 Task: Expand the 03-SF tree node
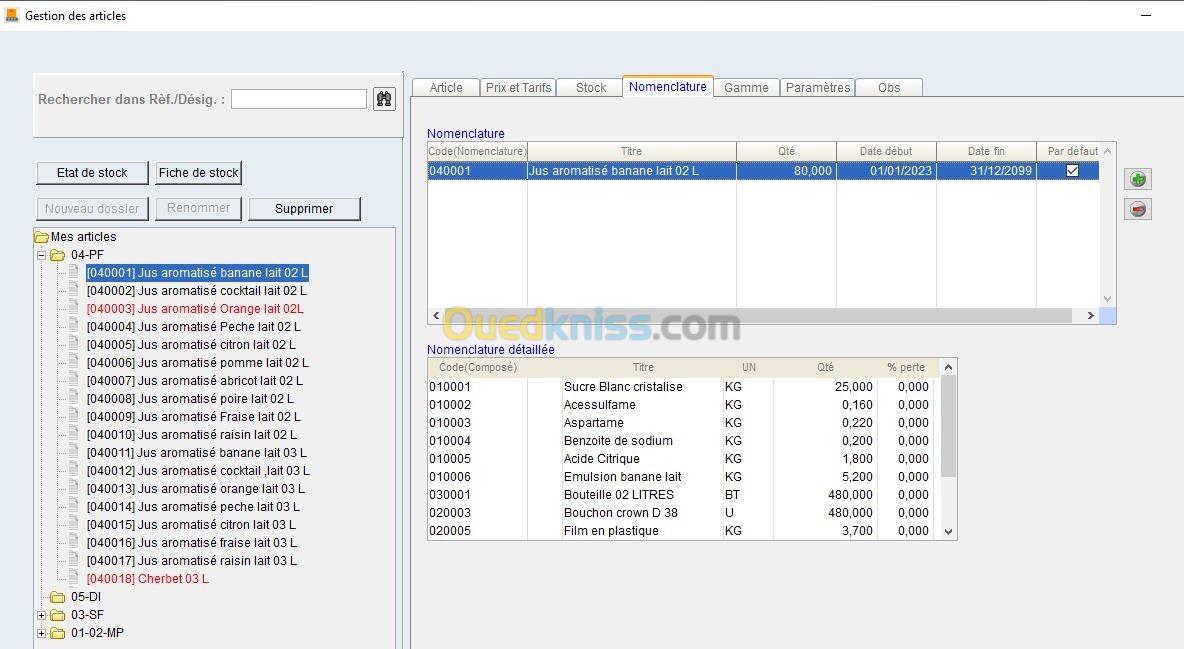pyautogui.click(x=42, y=615)
